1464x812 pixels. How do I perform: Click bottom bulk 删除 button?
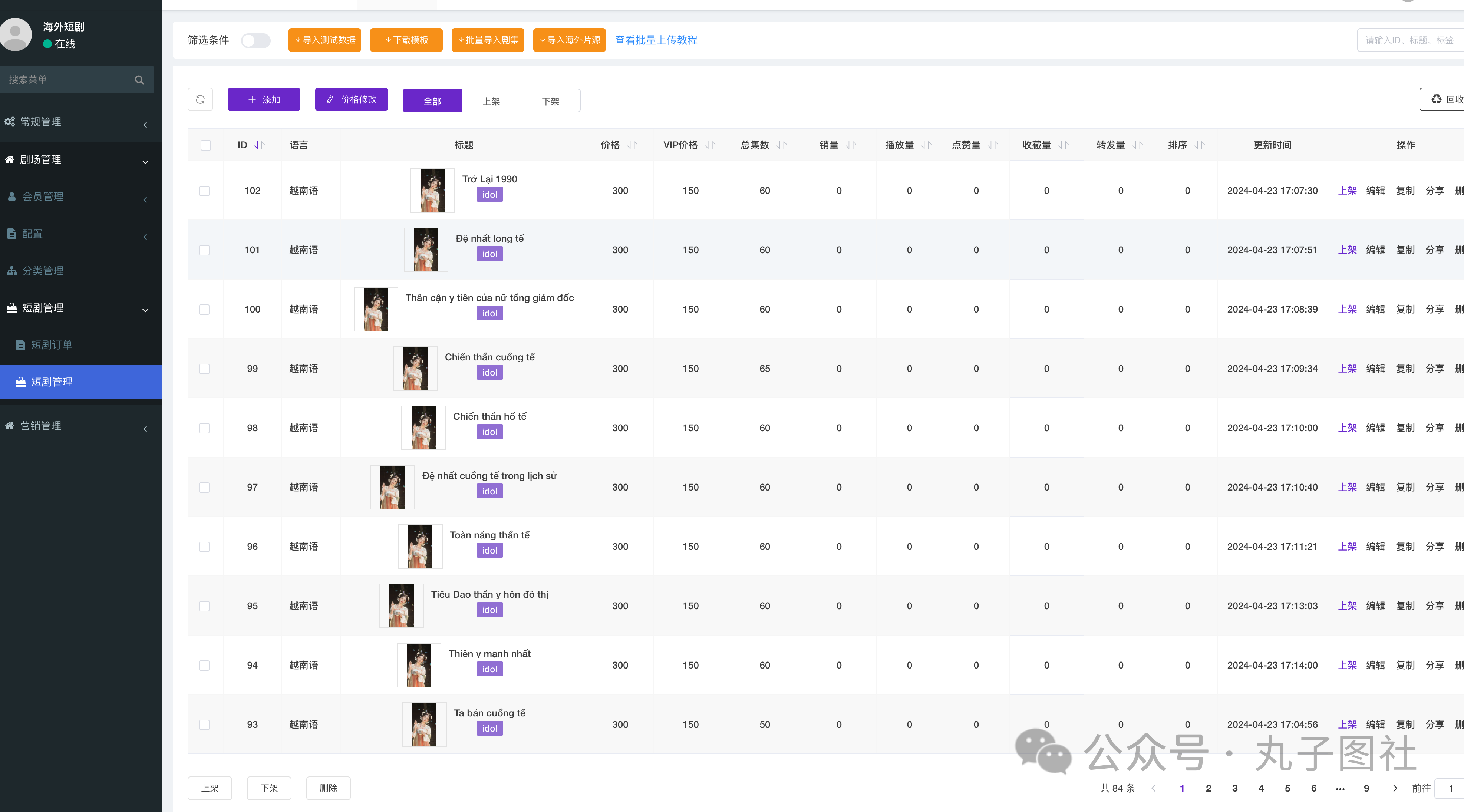pos(328,789)
